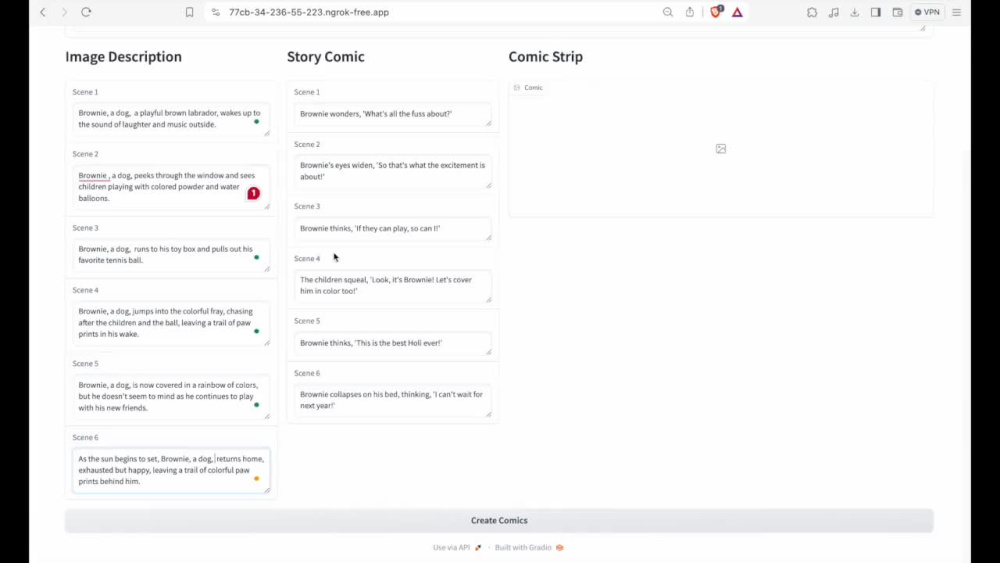The width and height of the screenshot is (1000, 563).
Task: Edit Story Comic Scene 3 'so can I' box
Action: [x=393, y=228]
